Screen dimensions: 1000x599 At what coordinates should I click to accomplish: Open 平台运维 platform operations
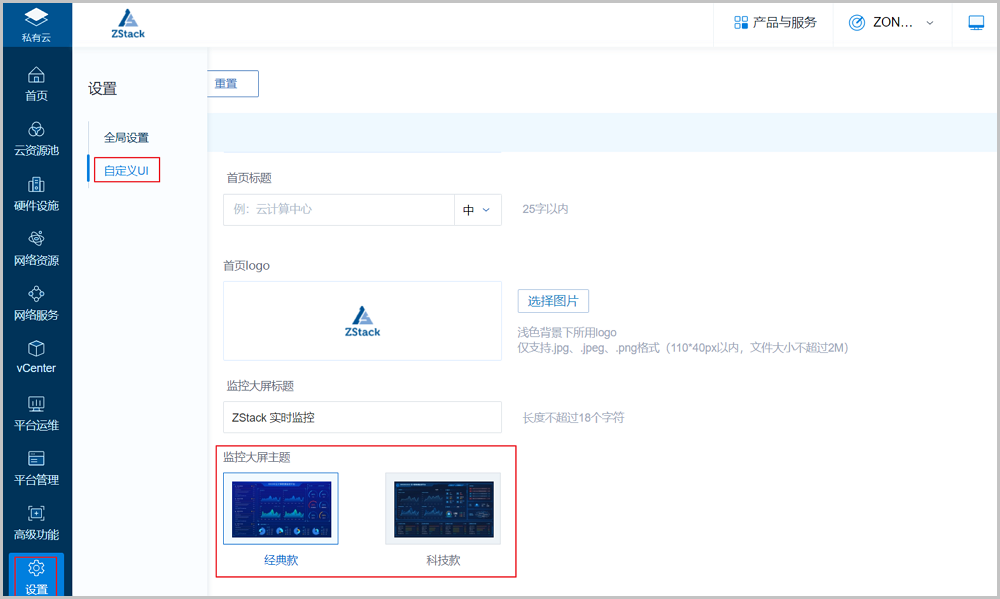coord(36,413)
